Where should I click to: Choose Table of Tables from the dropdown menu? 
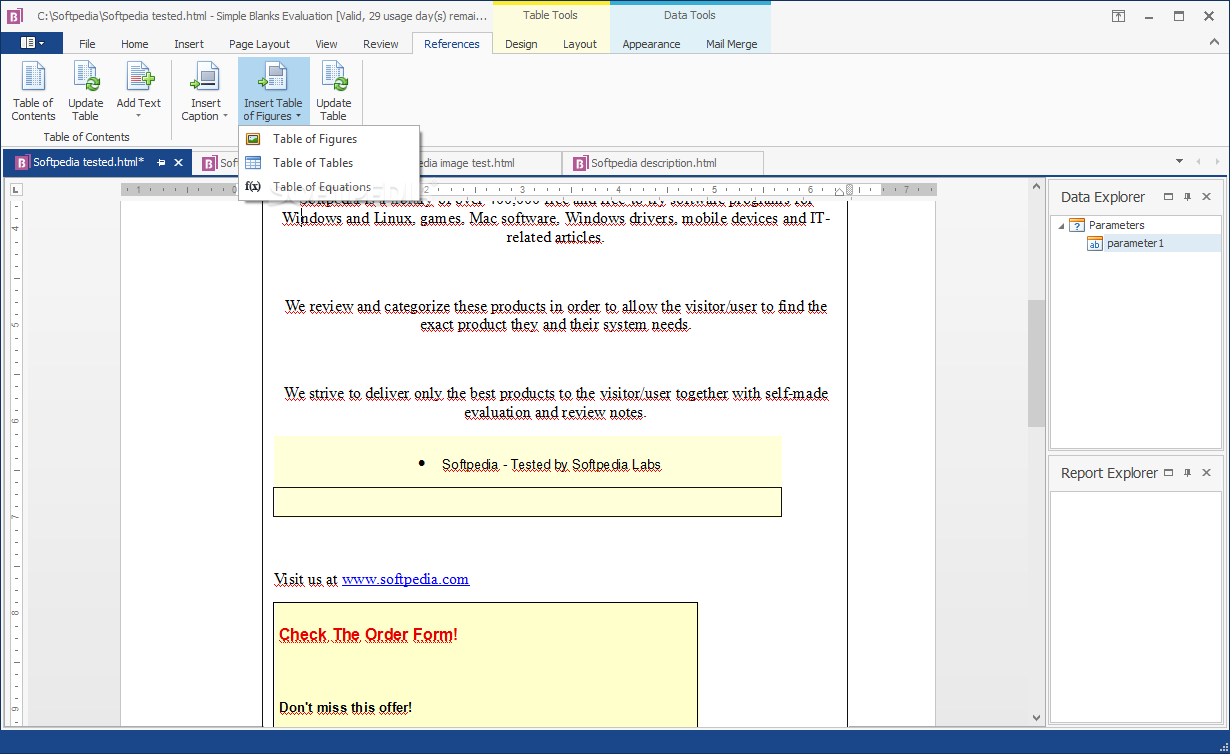pos(329,163)
